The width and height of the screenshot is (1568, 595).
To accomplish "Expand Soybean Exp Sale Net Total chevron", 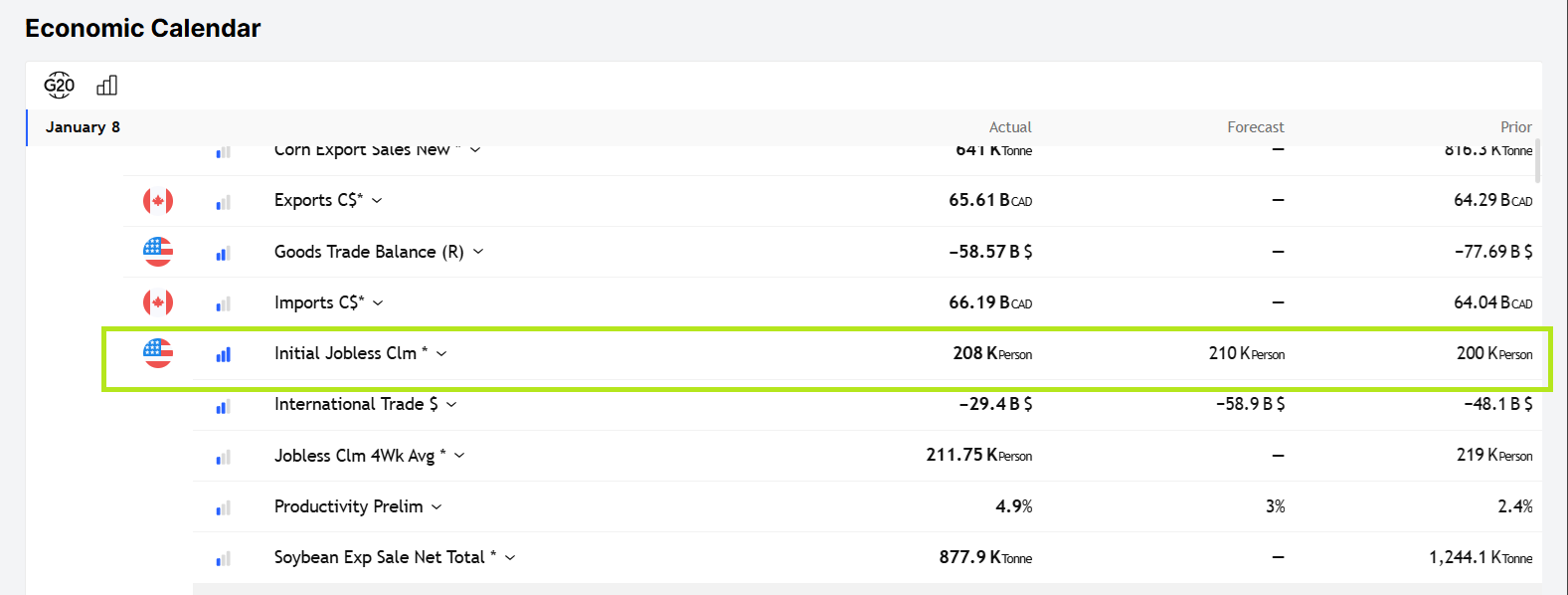I will click(x=510, y=558).
